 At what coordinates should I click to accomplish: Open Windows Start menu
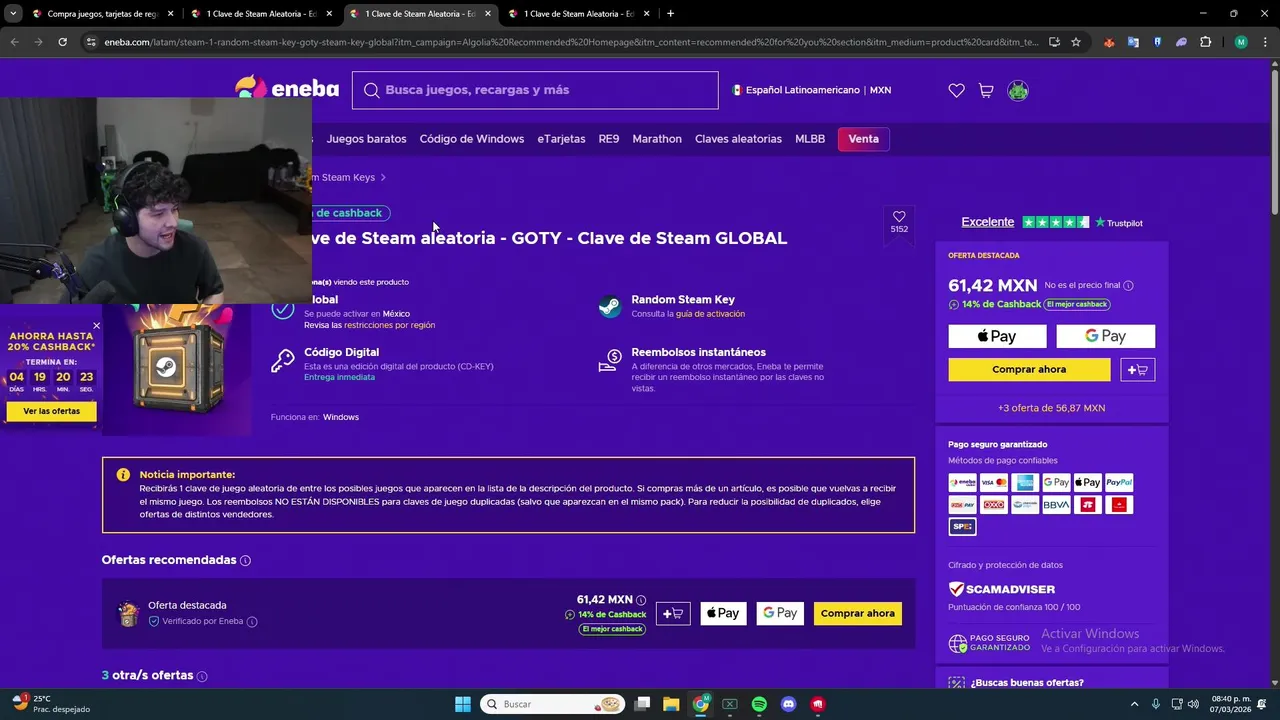pyautogui.click(x=463, y=704)
